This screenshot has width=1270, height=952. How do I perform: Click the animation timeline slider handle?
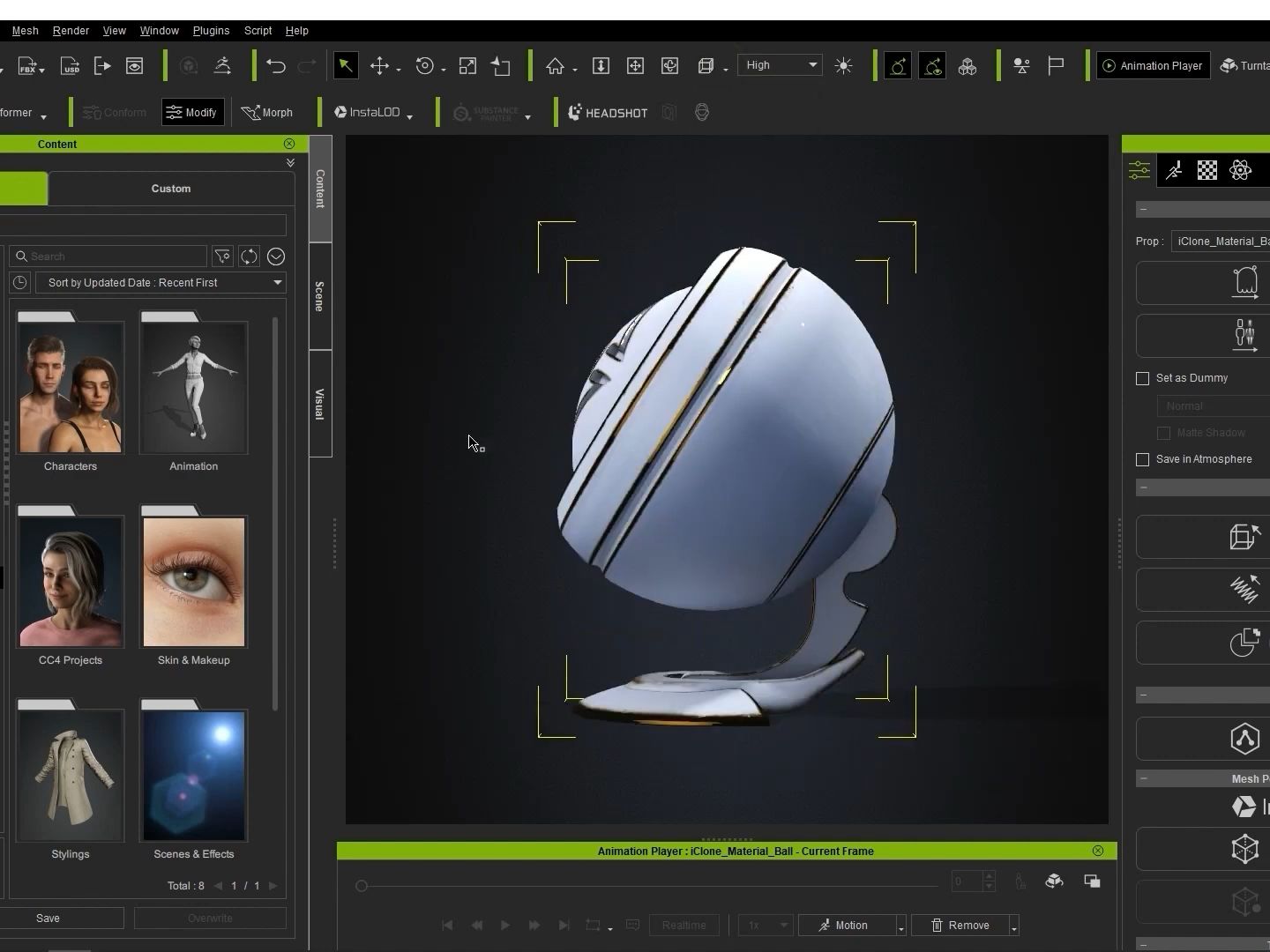(362, 886)
